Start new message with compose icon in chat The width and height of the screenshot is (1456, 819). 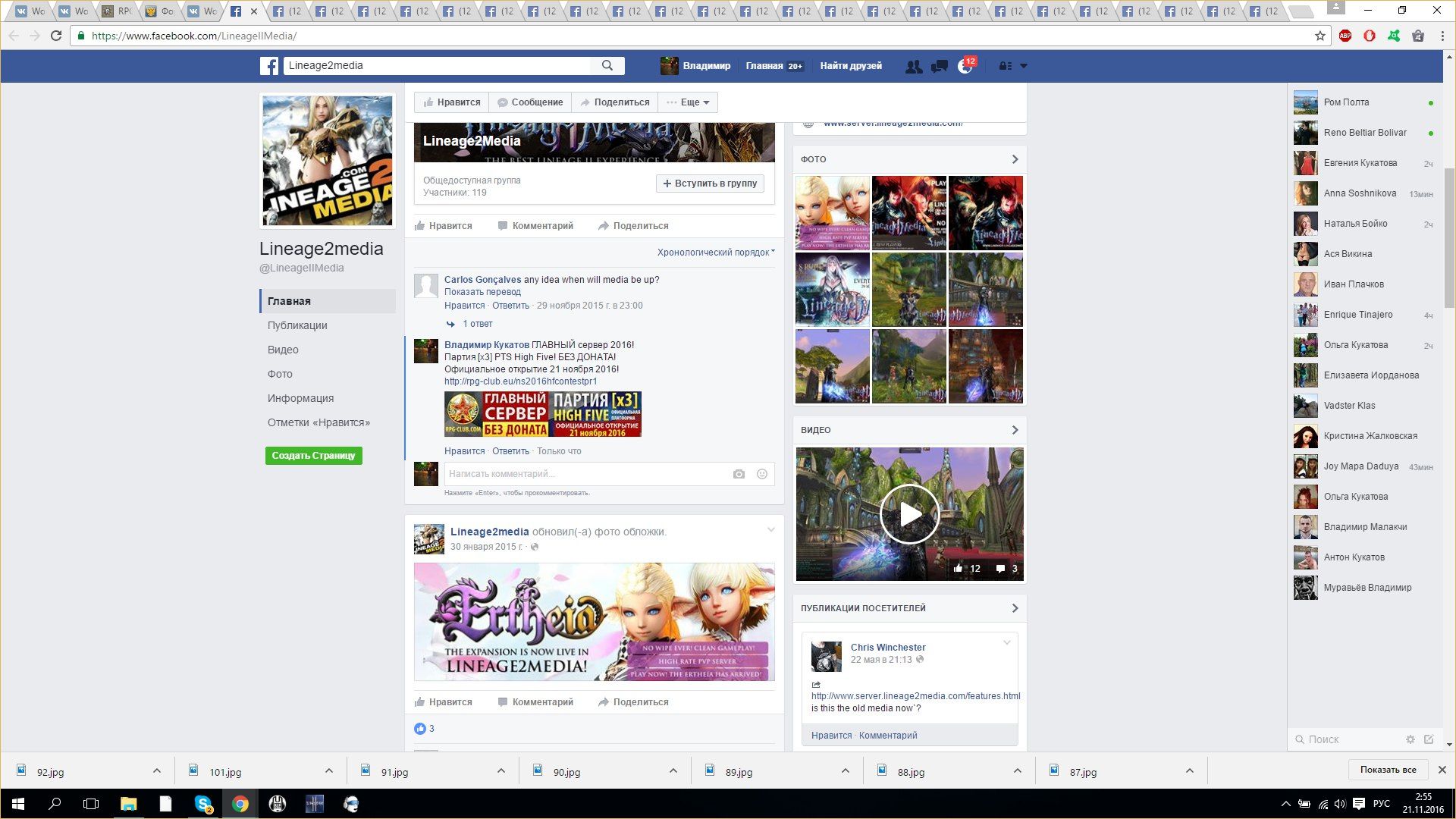point(1429,739)
